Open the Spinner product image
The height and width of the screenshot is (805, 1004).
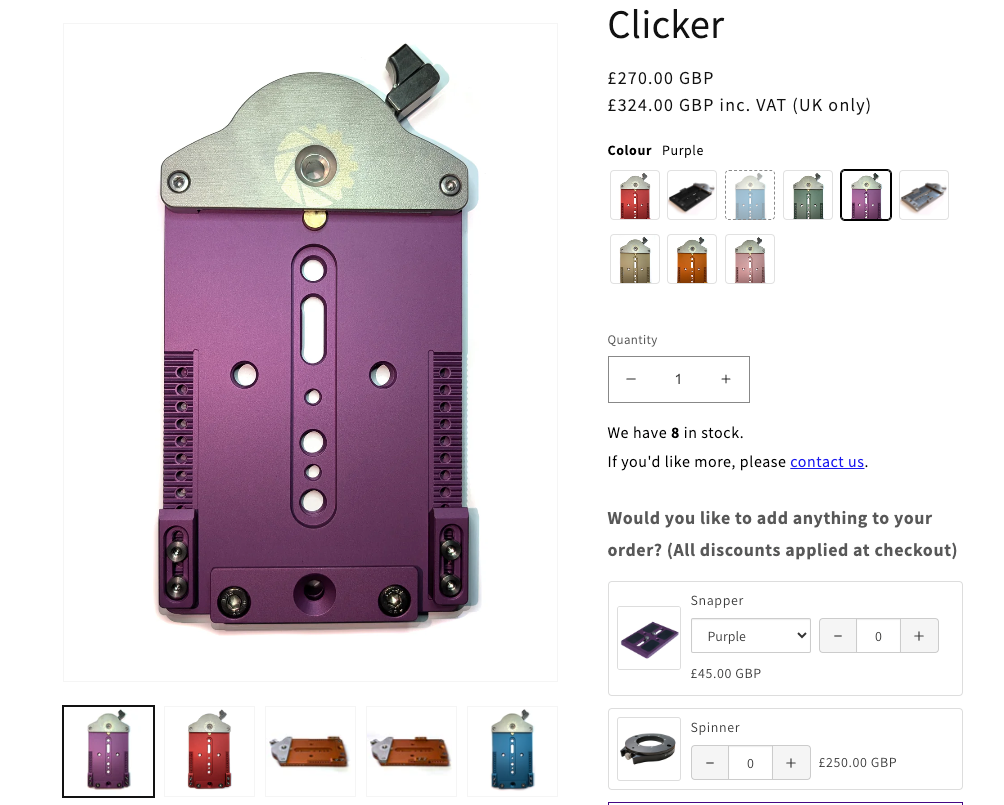(x=649, y=749)
